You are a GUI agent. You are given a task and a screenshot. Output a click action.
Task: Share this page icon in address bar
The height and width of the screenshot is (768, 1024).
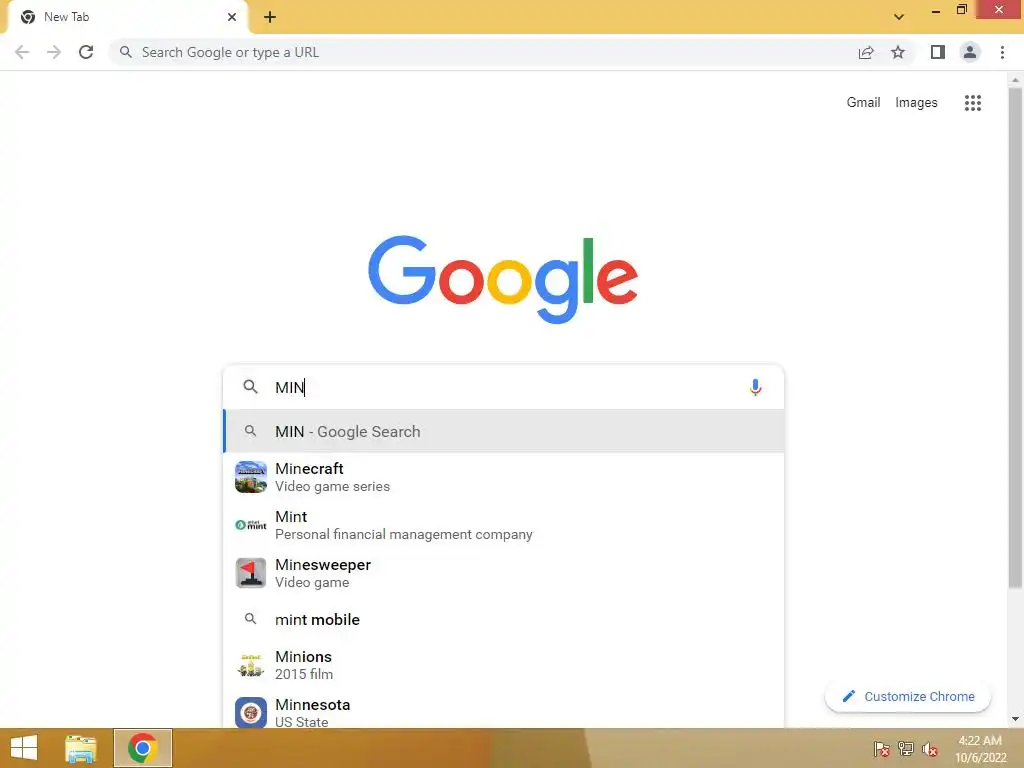866,52
